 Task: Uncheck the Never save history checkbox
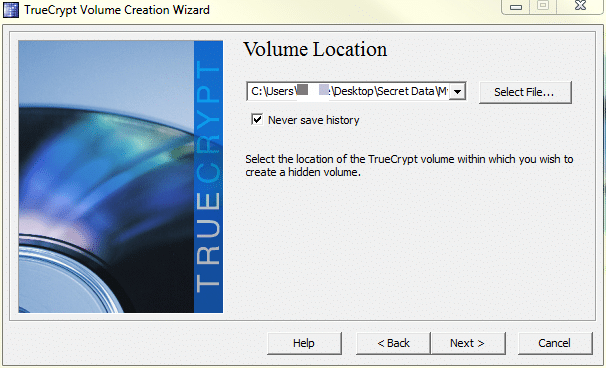click(257, 119)
